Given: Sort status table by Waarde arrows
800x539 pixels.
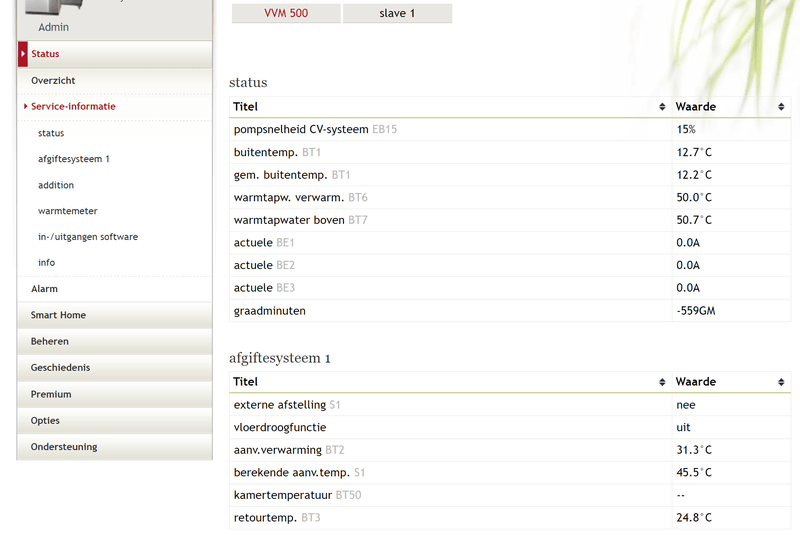Looking at the screenshot, I should [781, 107].
